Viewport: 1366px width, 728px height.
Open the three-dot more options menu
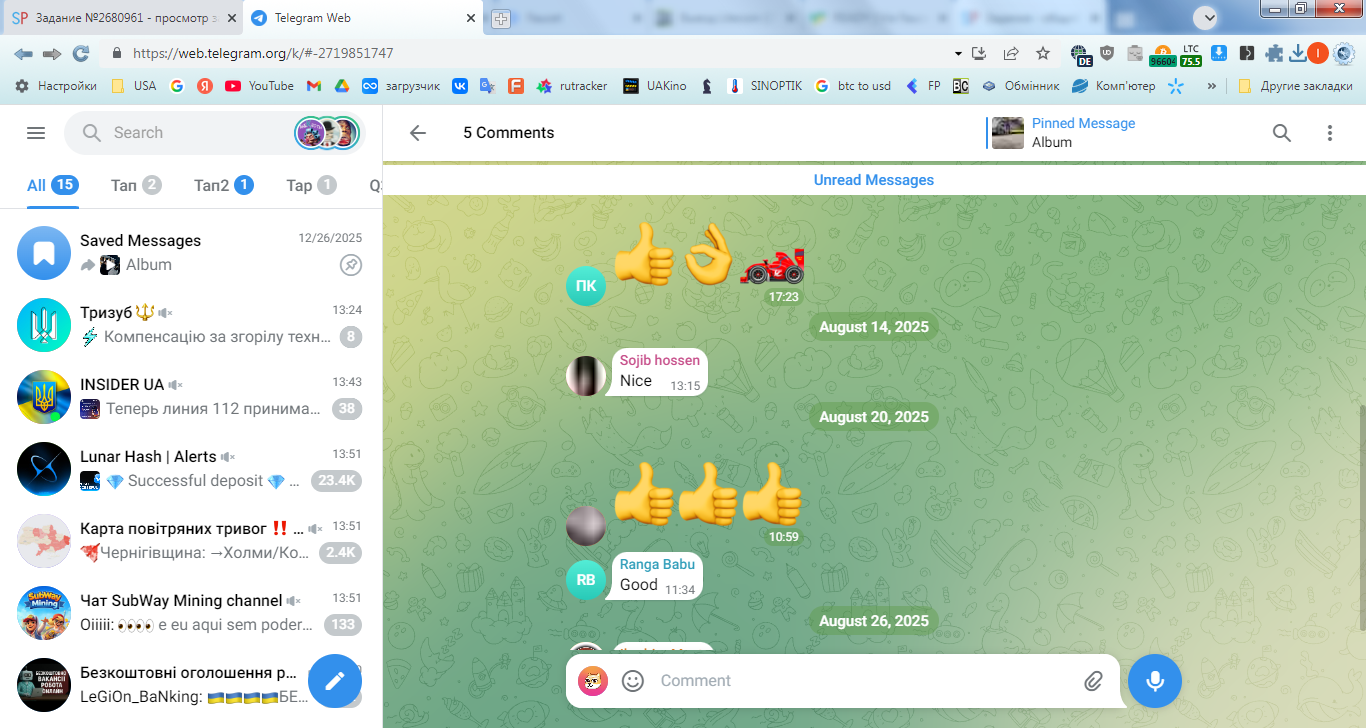pyautogui.click(x=1330, y=133)
